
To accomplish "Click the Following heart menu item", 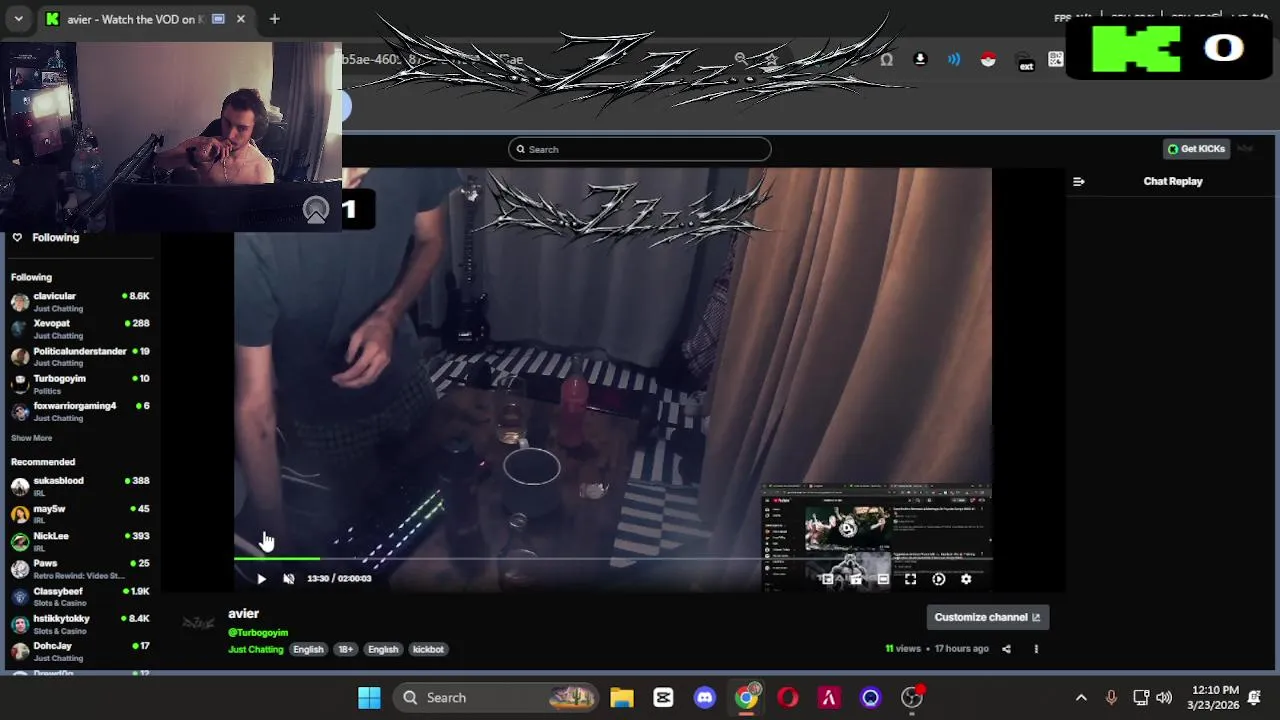I will tap(46, 237).
